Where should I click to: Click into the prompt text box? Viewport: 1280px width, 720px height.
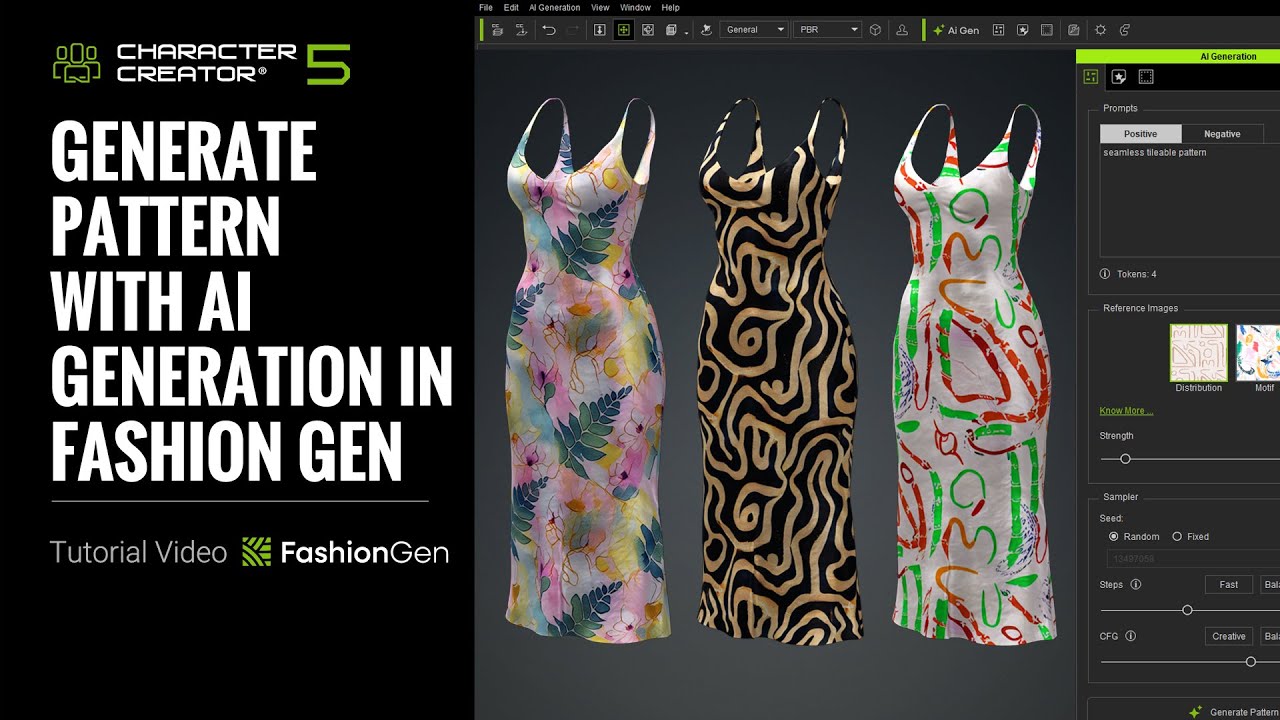(1190, 200)
